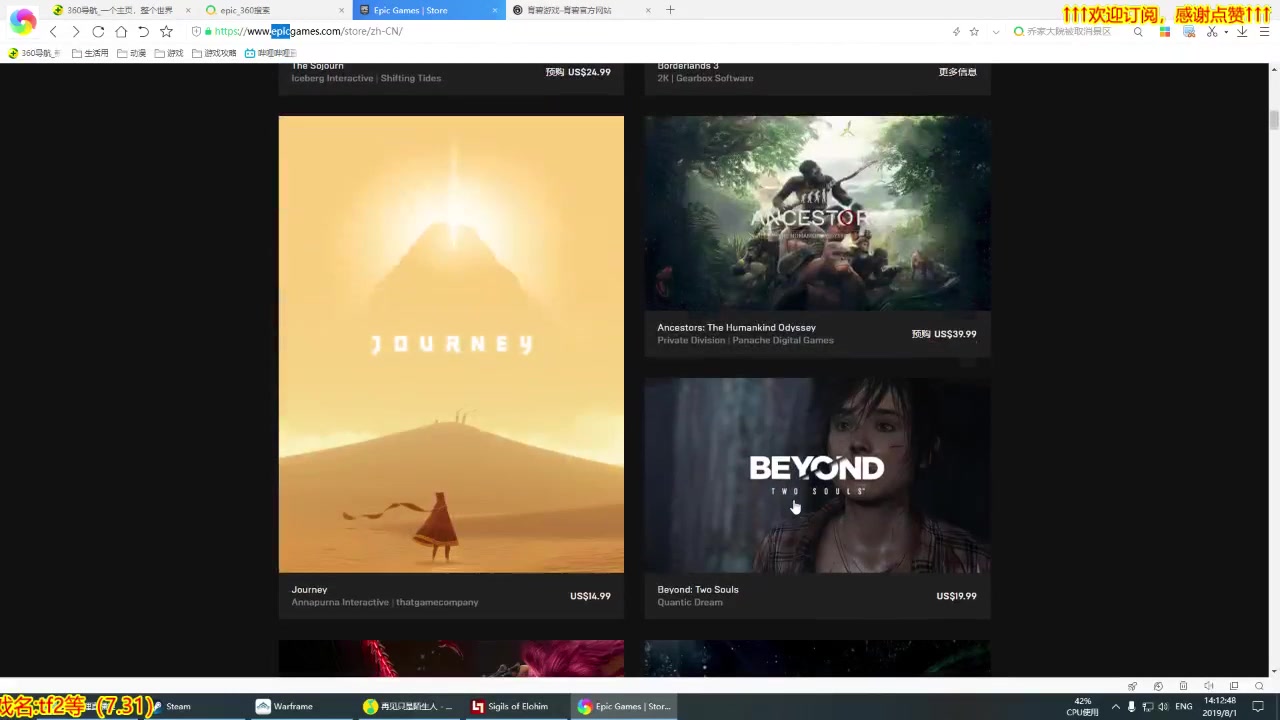The height and width of the screenshot is (720, 1280).
Task: Click Borderlands 3 更多信息 link
Action: (957, 72)
